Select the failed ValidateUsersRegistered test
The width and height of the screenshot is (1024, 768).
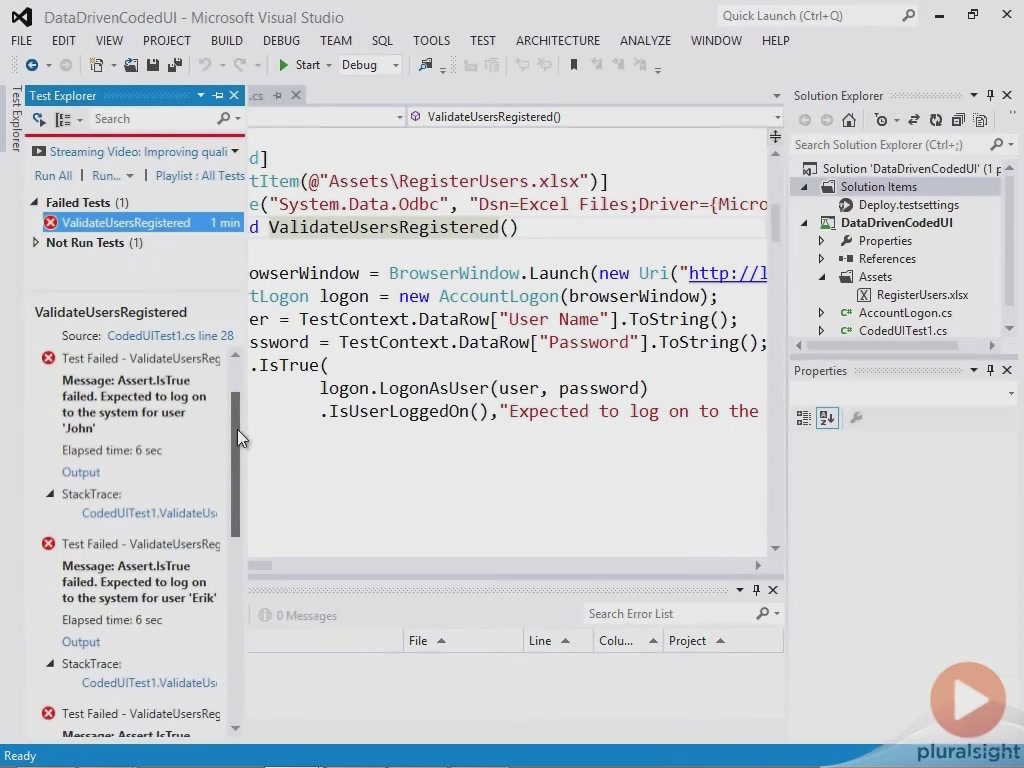143,223
